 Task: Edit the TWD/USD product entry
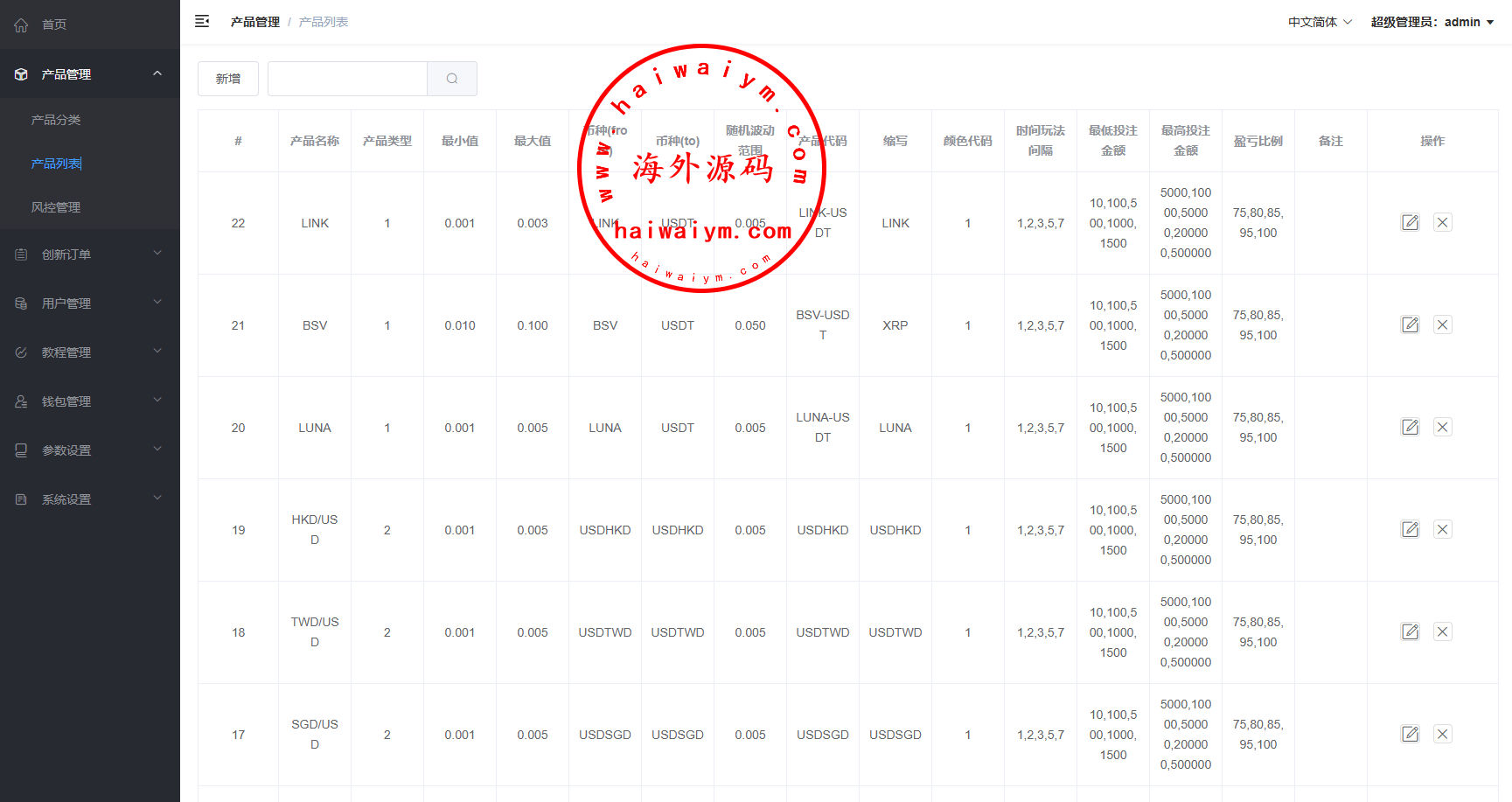[1410, 632]
